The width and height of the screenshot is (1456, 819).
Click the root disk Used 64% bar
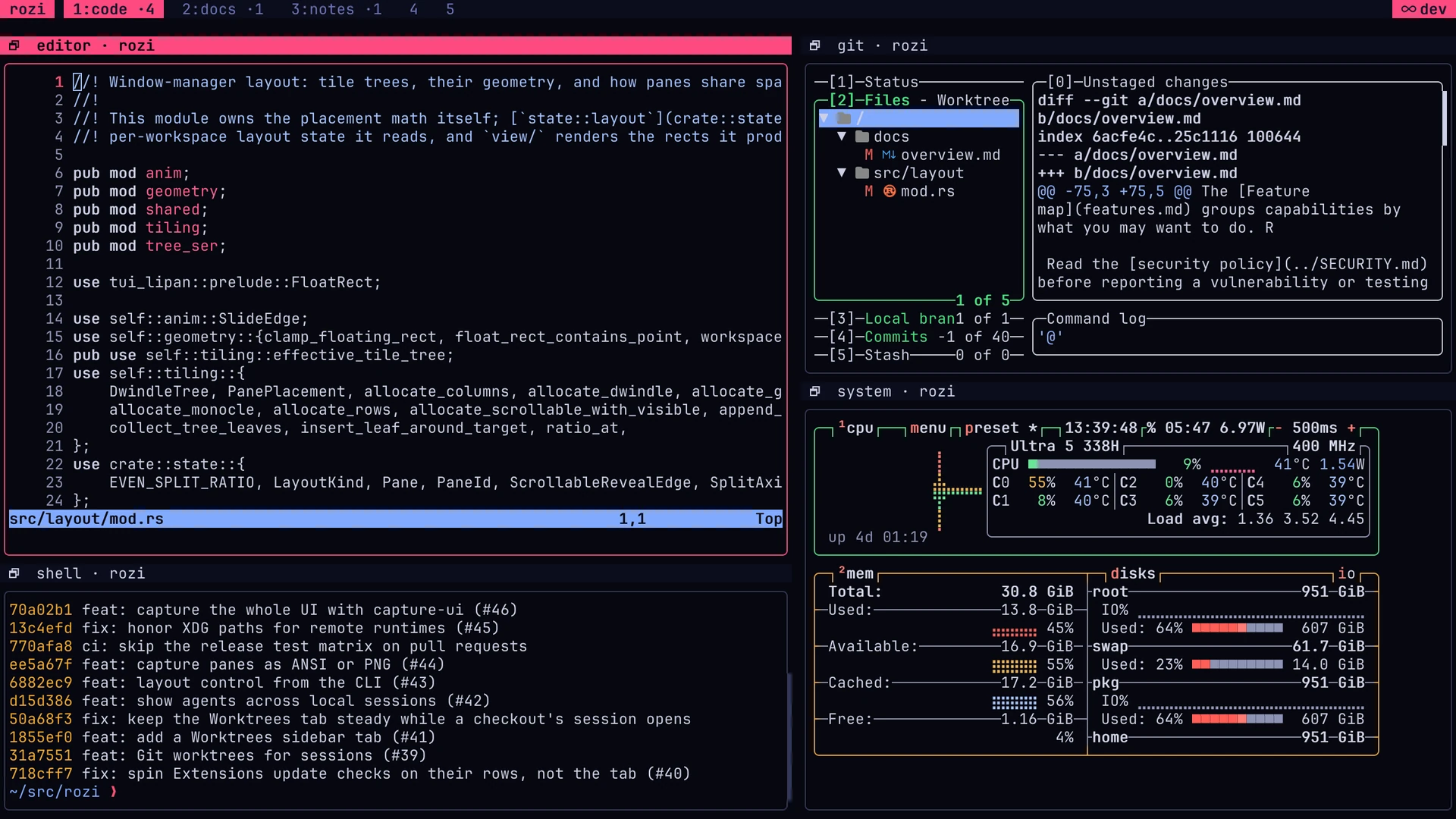point(1238,628)
